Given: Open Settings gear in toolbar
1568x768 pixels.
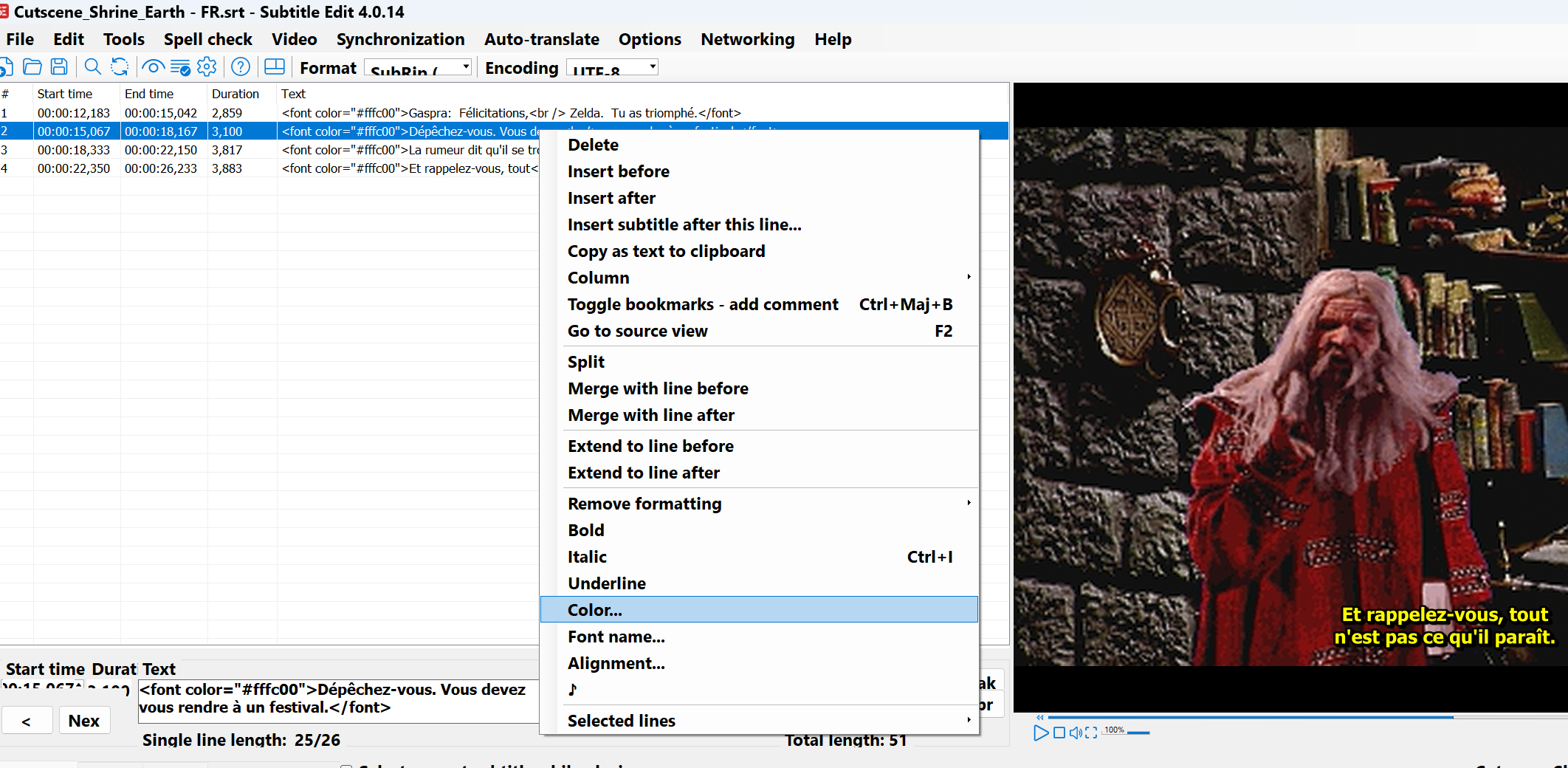Looking at the screenshot, I should pos(207,67).
